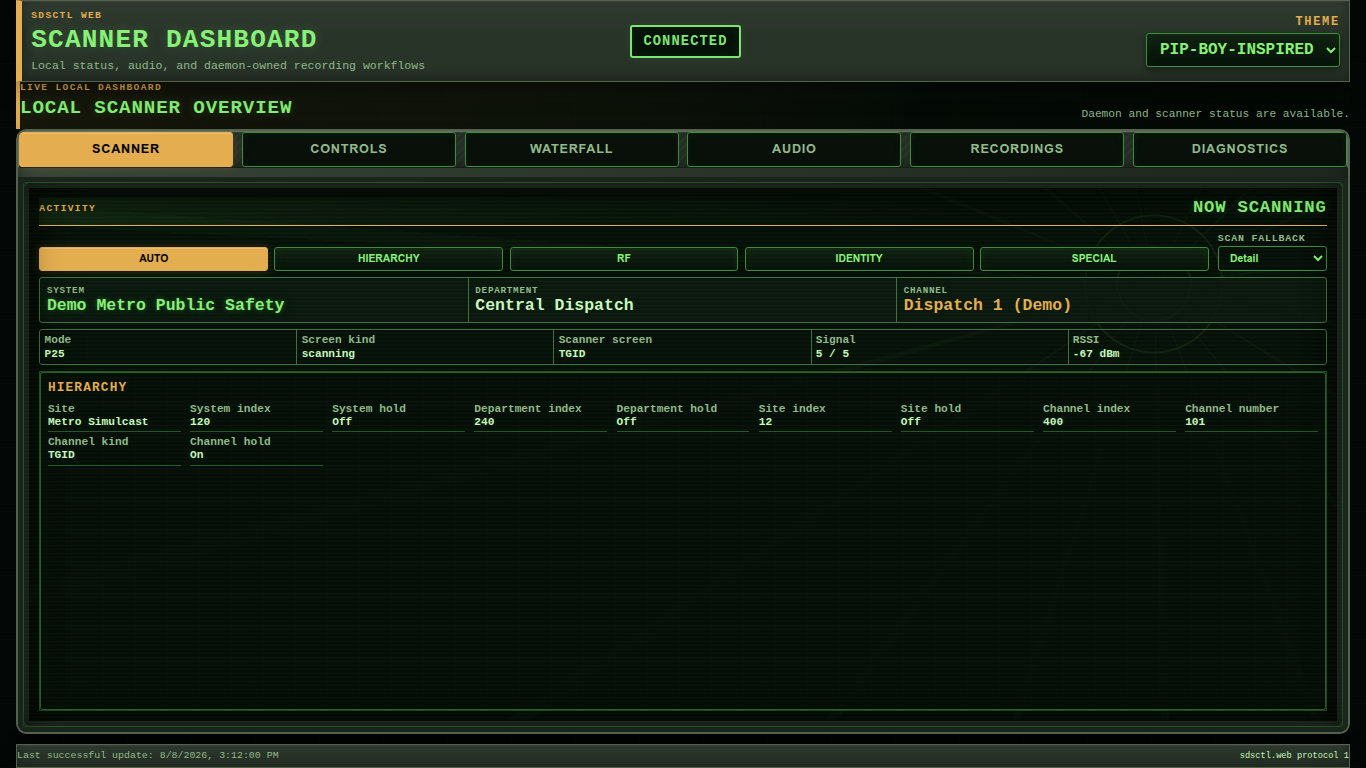
Task: Select the RF activity view button
Action: pyautogui.click(x=624, y=259)
